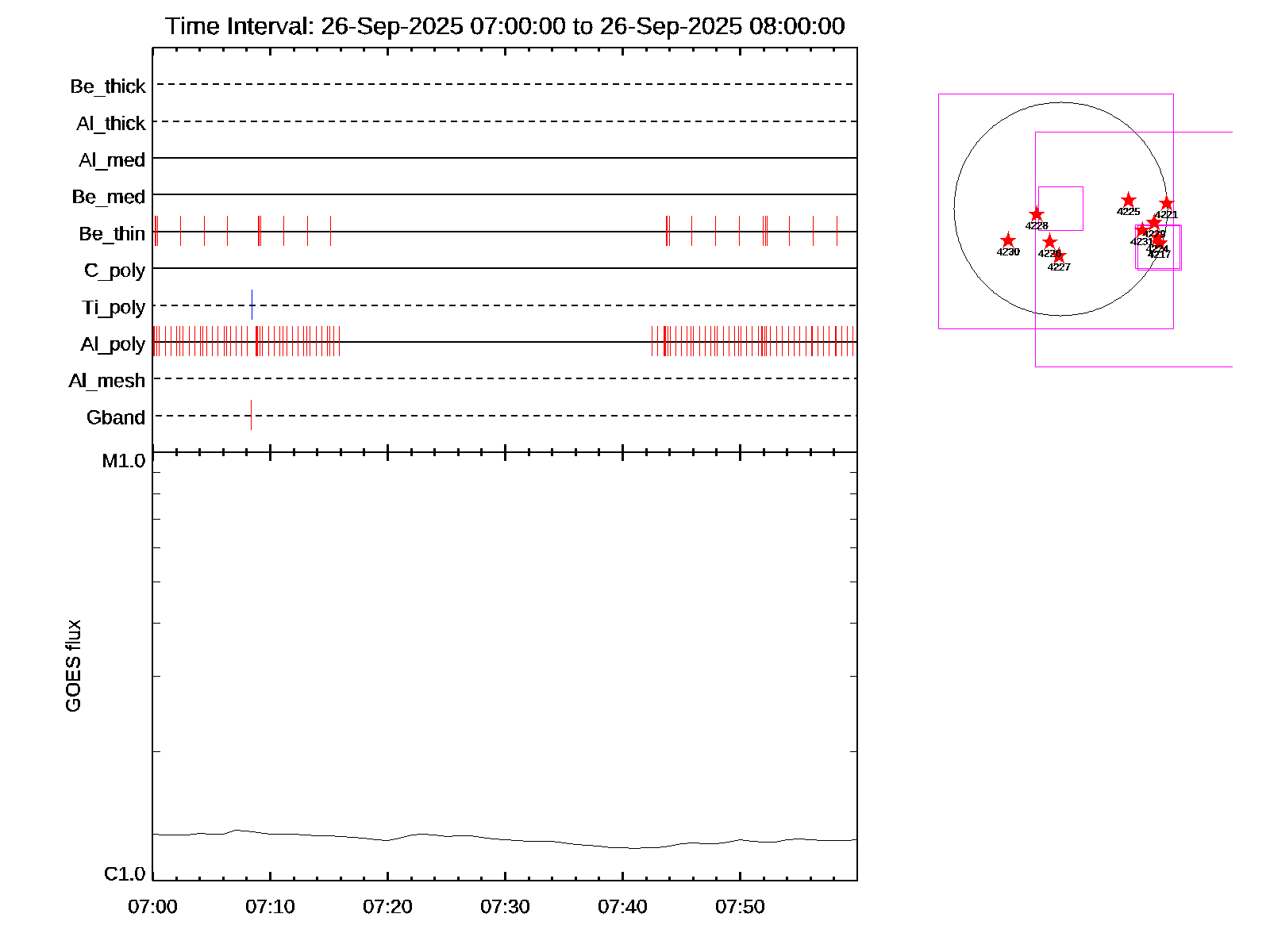Click the 07:30 time axis label
1270x952 pixels.
tap(505, 906)
